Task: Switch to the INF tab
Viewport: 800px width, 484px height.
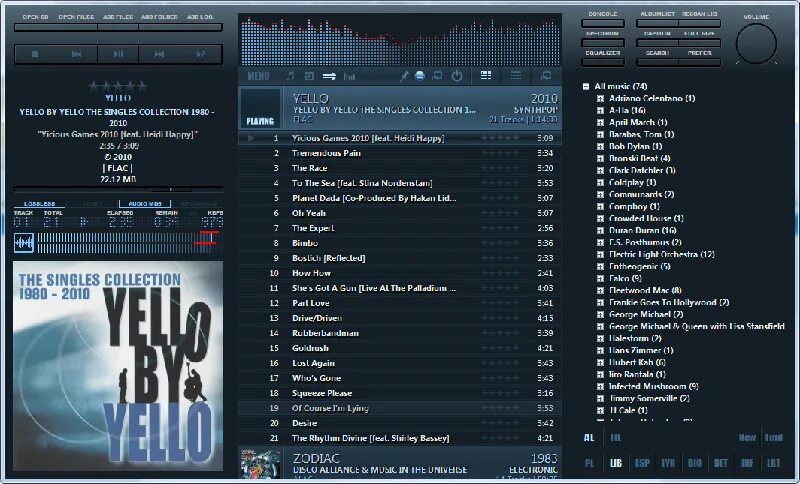Action: point(747,463)
